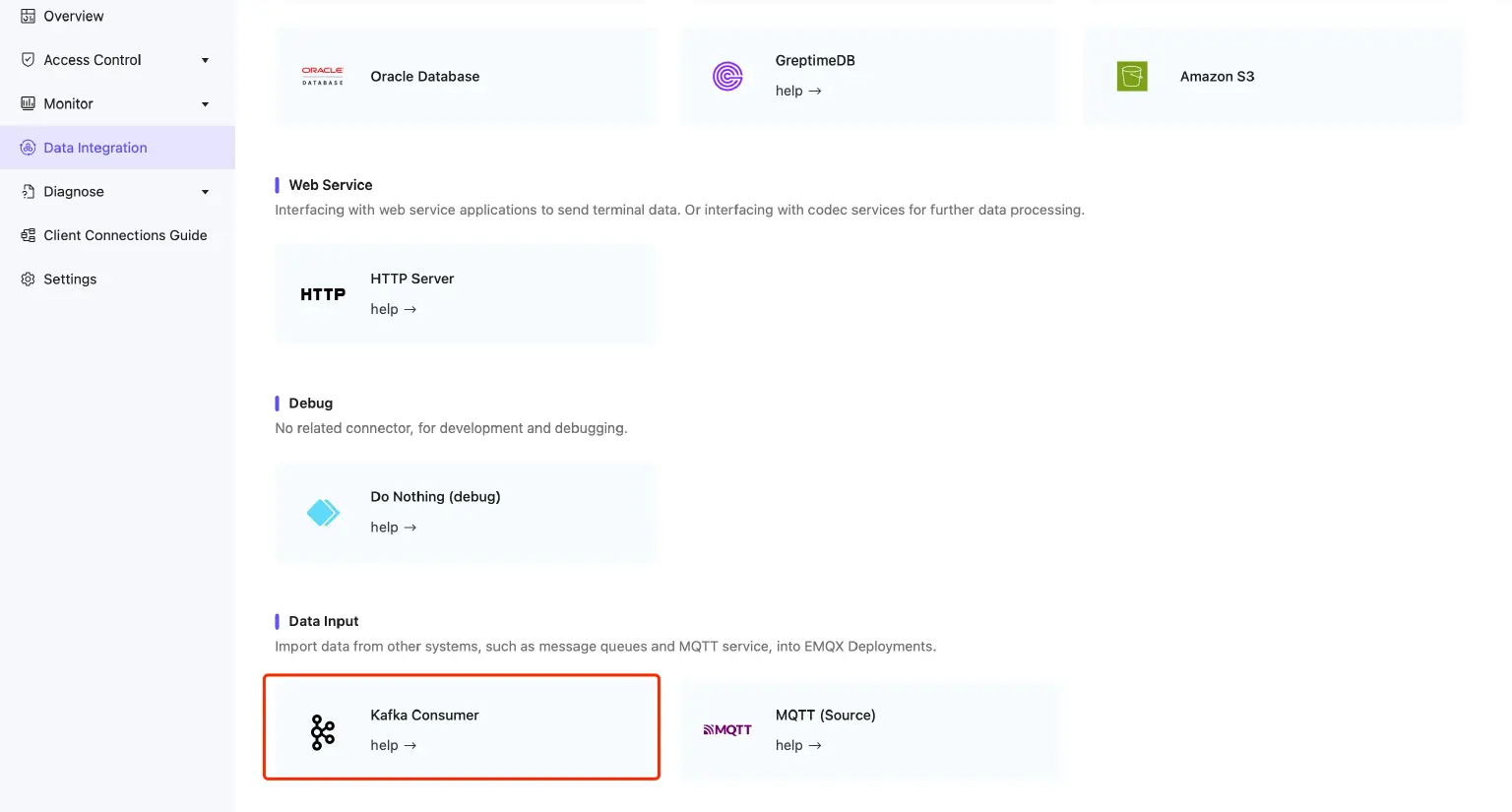The image size is (1512, 812).
Task: Click the Do Nothing help arrow
Action: pyautogui.click(x=394, y=527)
